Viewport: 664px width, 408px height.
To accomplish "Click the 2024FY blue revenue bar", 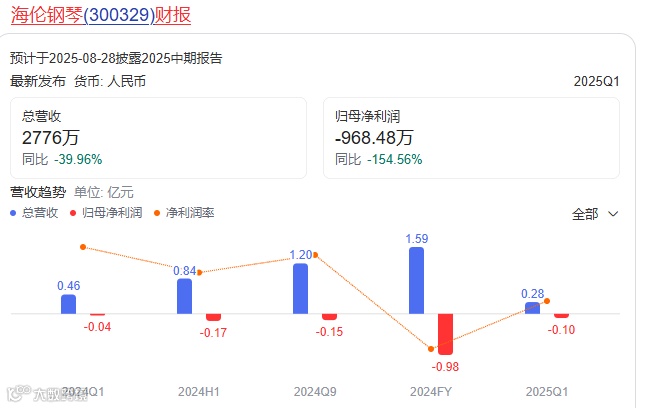I will (416, 280).
